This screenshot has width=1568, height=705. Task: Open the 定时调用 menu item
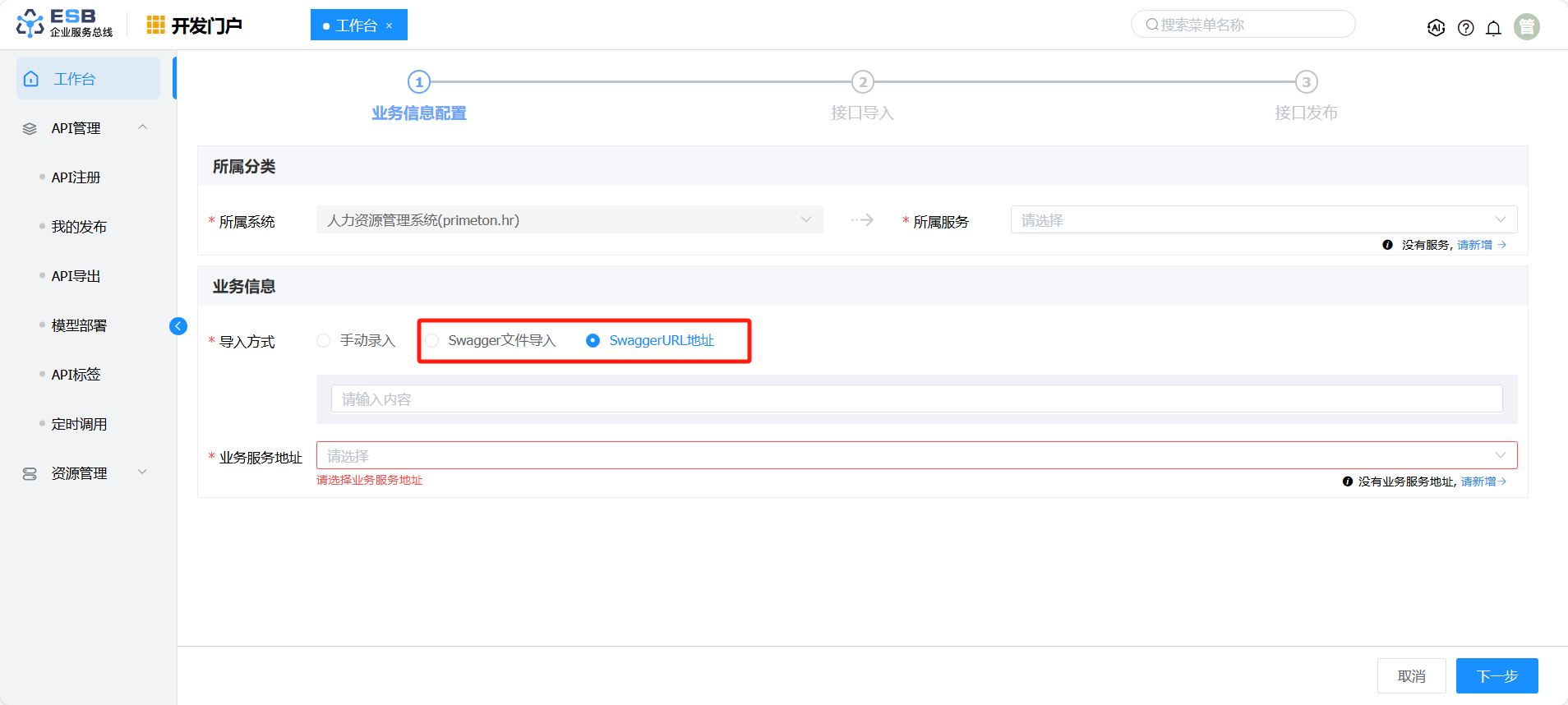(79, 424)
